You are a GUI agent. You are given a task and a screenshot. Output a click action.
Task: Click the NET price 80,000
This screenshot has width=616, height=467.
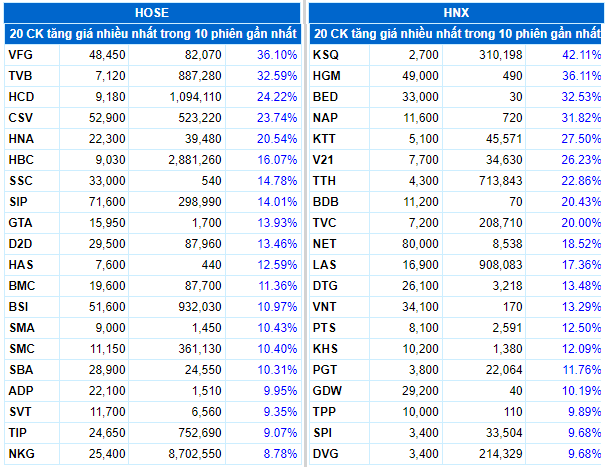click(420, 244)
